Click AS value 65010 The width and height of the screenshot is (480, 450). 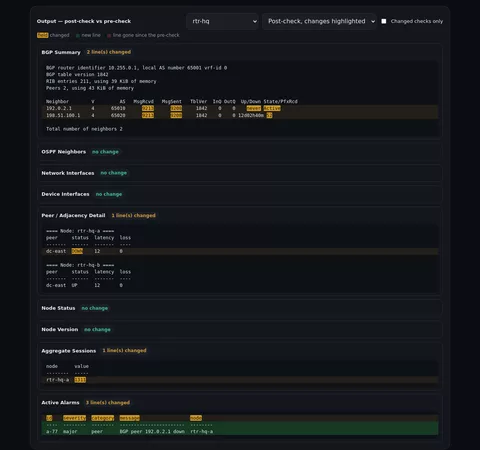tap(118, 108)
